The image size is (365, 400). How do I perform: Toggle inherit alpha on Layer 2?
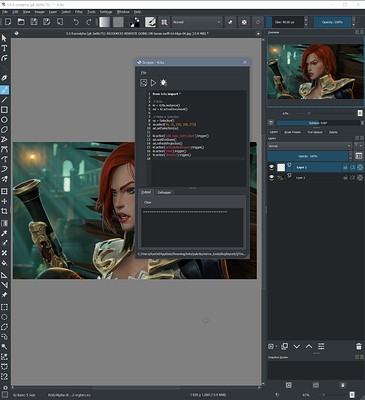353,168
